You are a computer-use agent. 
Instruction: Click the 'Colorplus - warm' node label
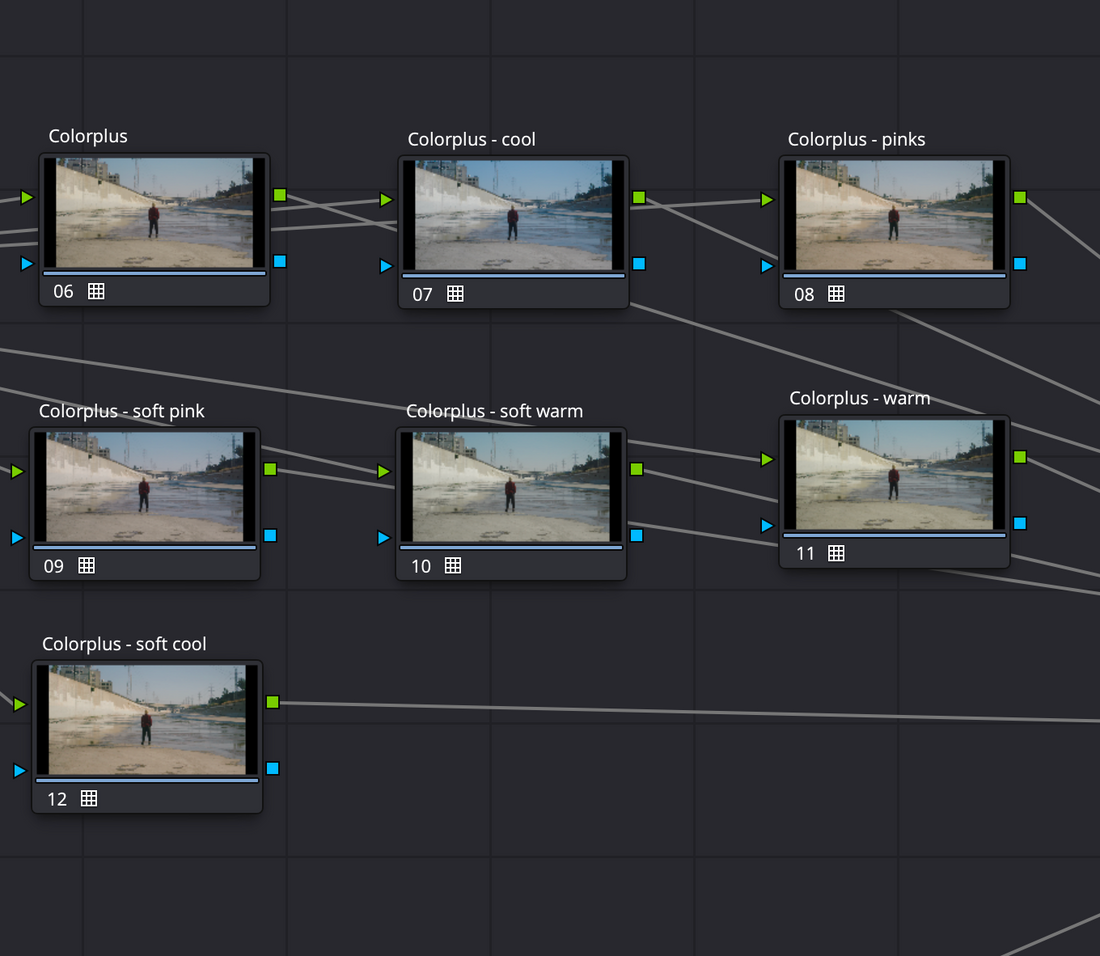(x=860, y=398)
